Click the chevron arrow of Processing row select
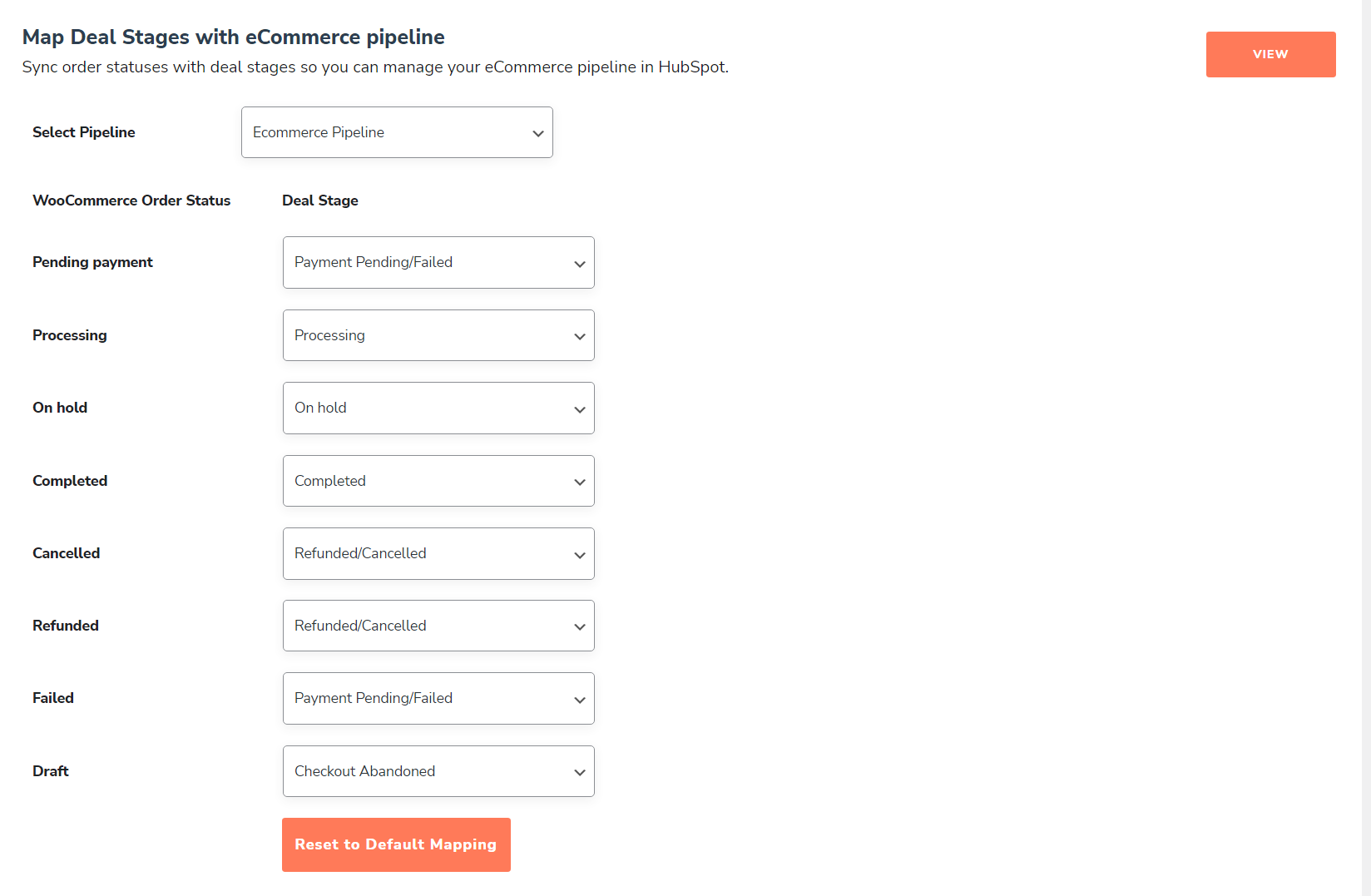The image size is (1371, 896). click(x=580, y=337)
